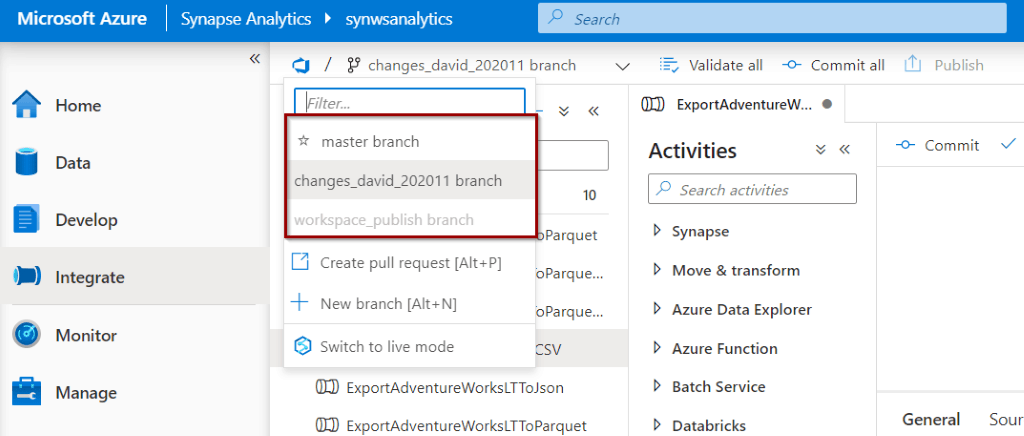Viewport: 1024px width, 436px height.
Task: Expand the Move & transform group
Action: click(x=657, y=270)
